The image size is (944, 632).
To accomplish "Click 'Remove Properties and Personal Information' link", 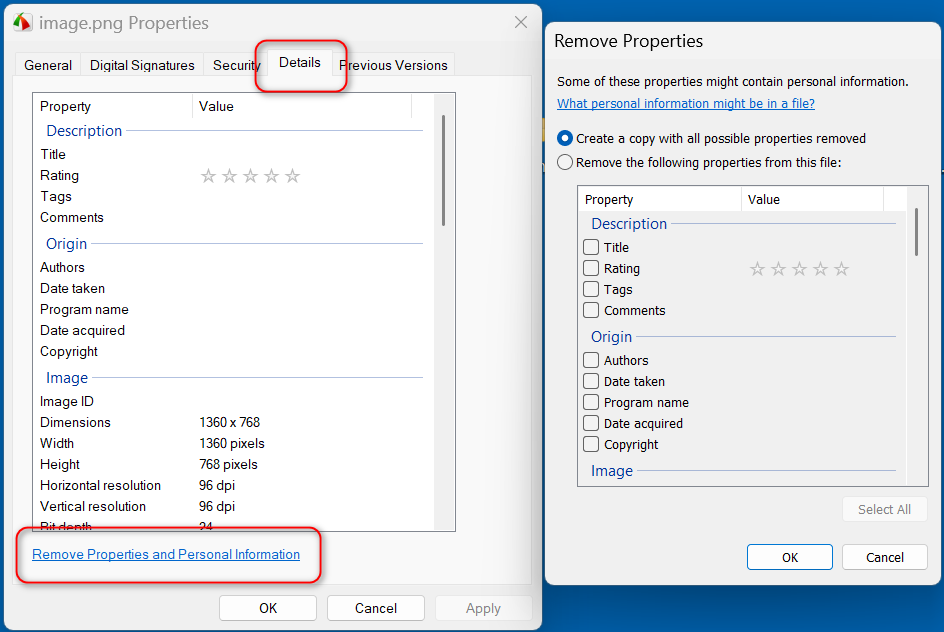I will [x=166, y=554].
